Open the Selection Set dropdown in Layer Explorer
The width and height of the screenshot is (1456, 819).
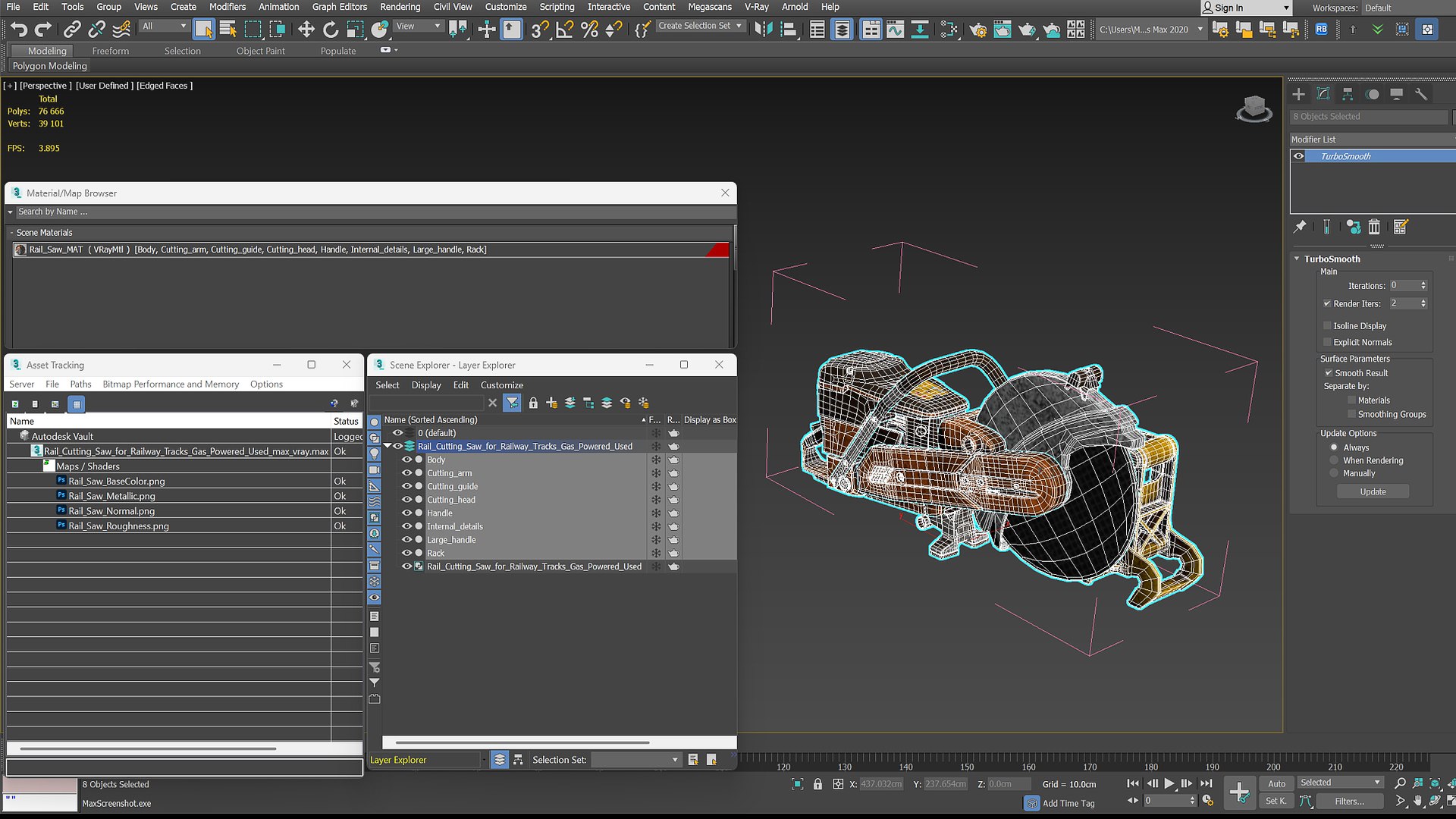click(635, 760)
